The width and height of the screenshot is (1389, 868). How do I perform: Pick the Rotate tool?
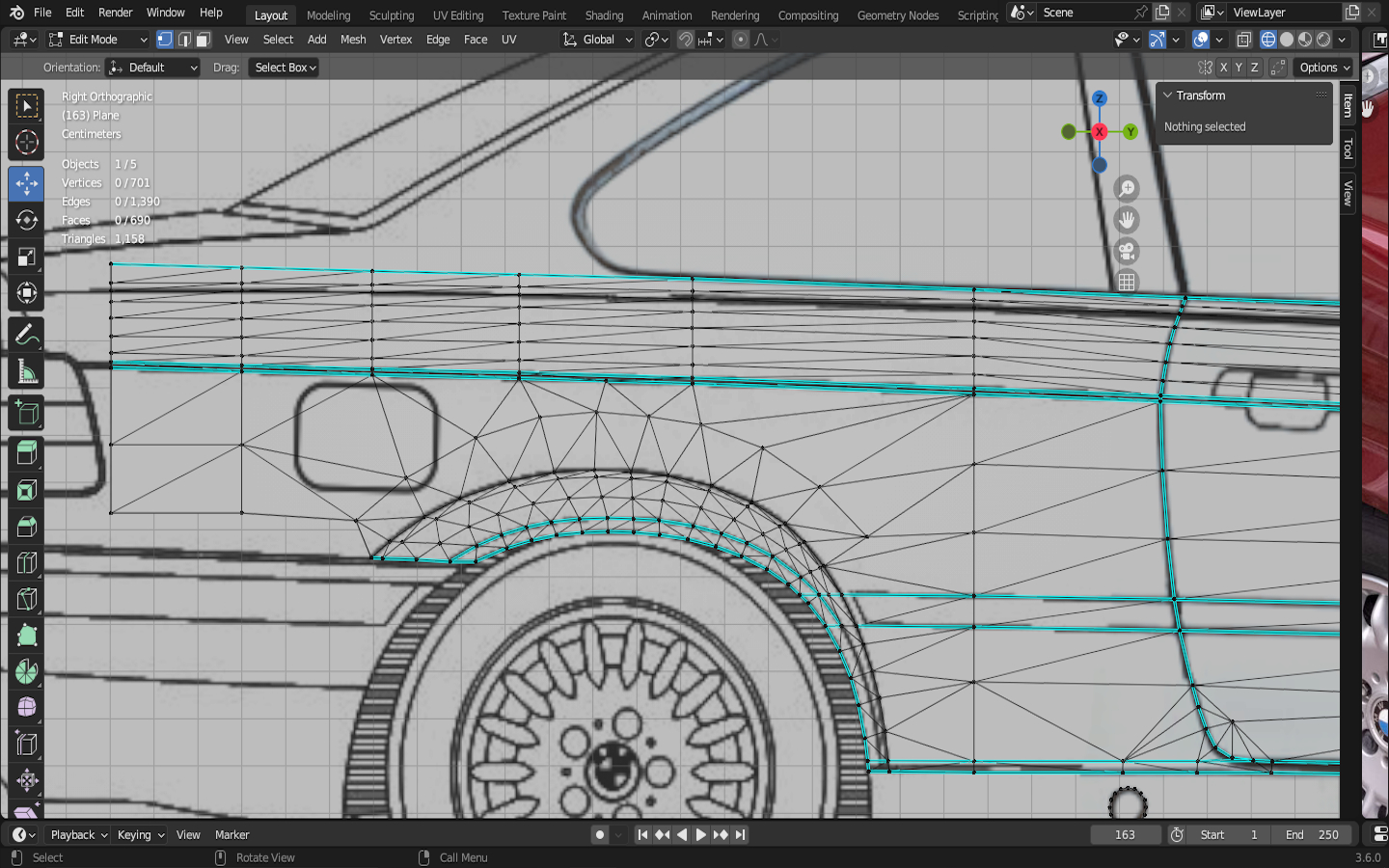(x=27, y=220)
